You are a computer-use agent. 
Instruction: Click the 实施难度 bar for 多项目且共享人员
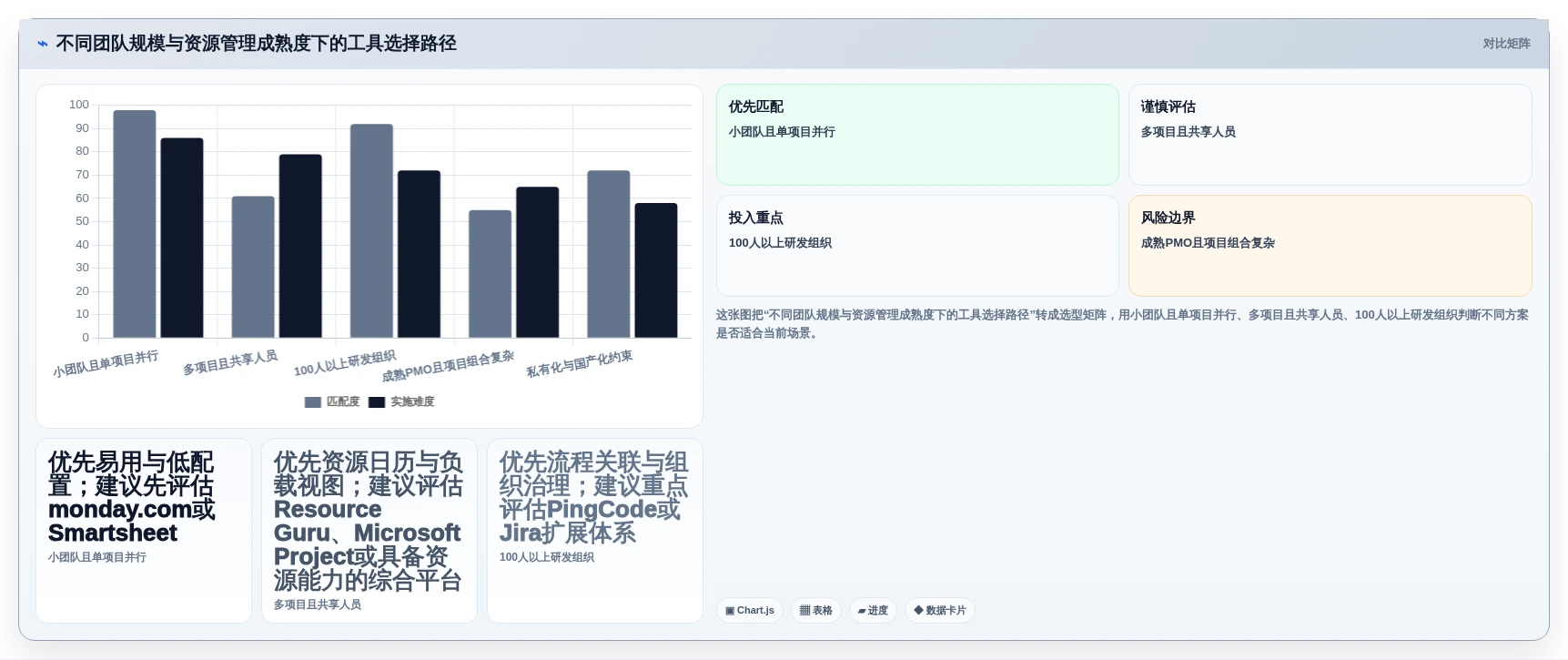[300, 246]
